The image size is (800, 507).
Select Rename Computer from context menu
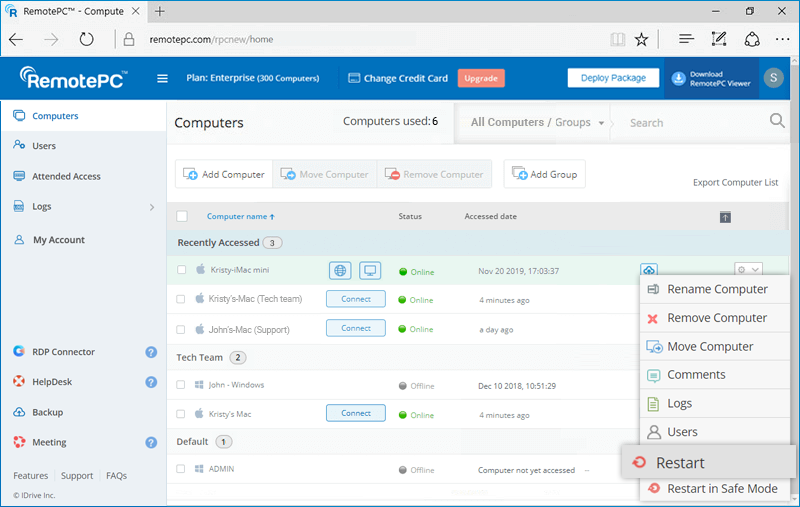[715, 289]
